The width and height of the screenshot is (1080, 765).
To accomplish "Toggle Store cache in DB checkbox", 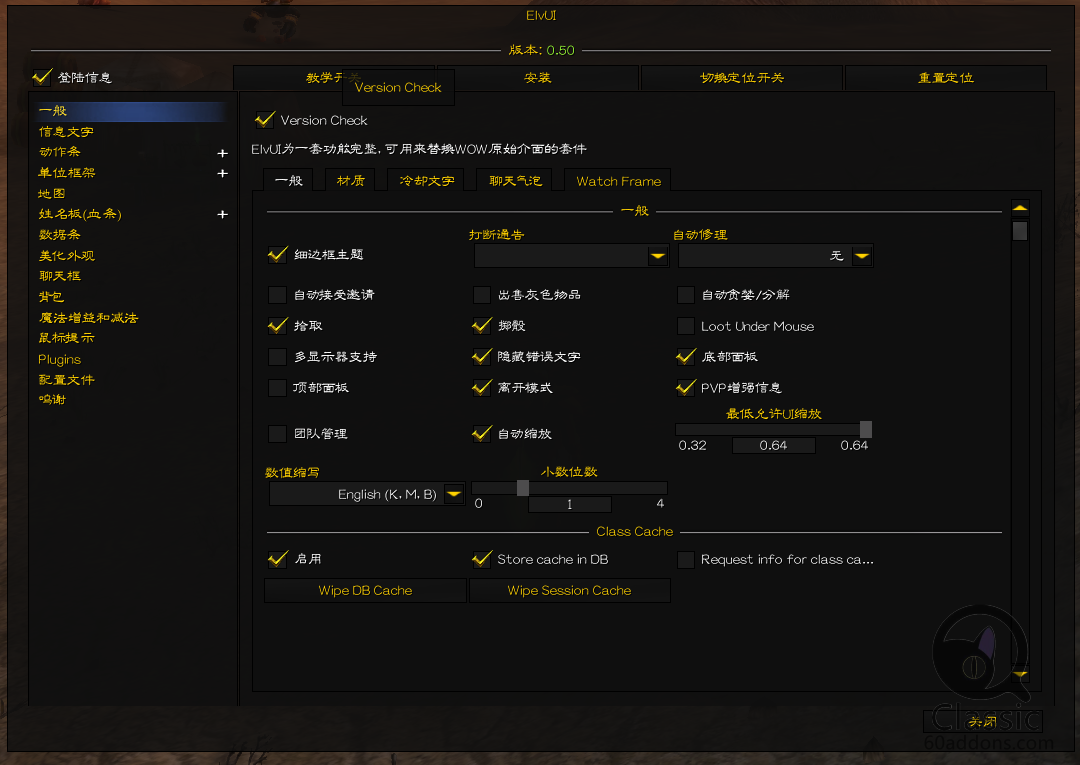I will pos(481,559).
